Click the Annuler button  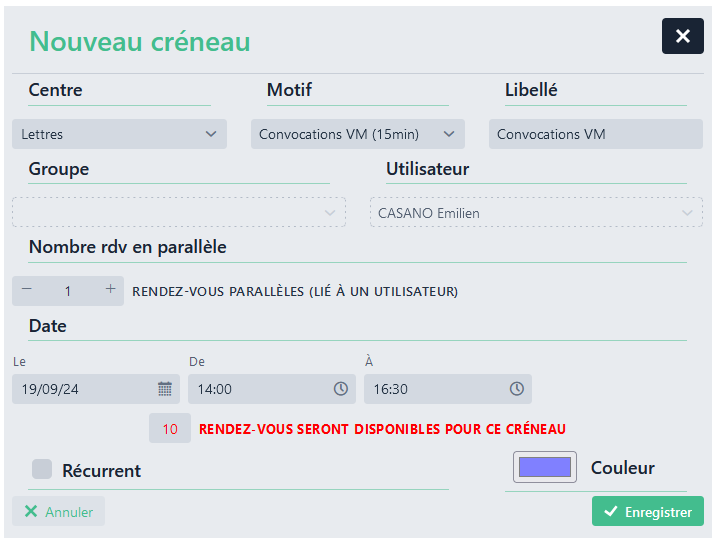[59, 512]
